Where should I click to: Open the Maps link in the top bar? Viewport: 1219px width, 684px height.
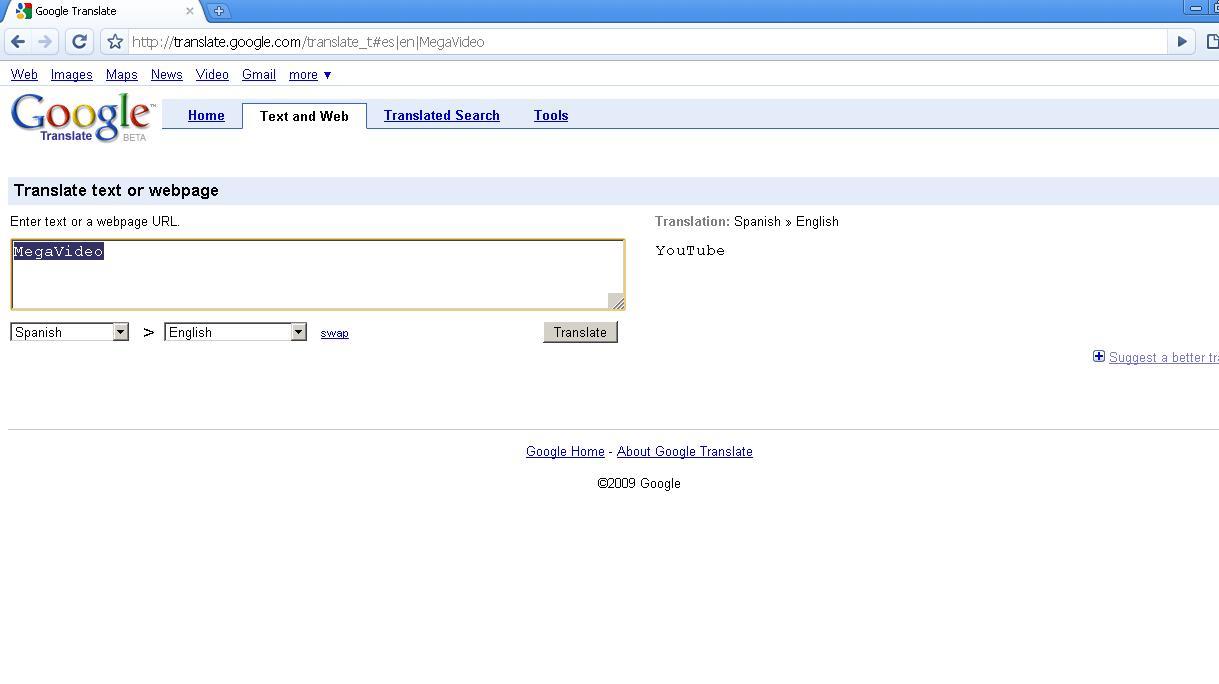pyautogui.click(x=122, y=75)
